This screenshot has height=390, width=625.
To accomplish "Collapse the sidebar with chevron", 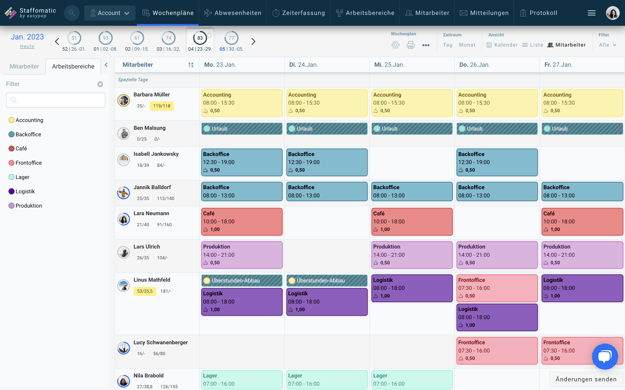I will (106, 65).
